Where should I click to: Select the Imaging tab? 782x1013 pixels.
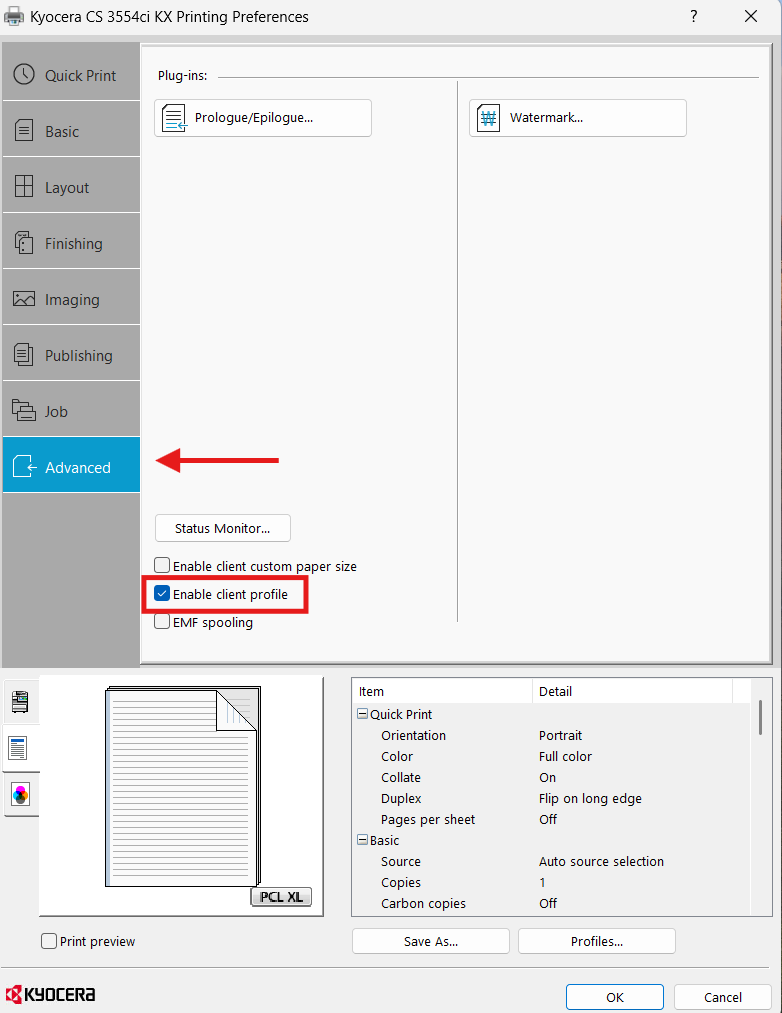point(71,299)
